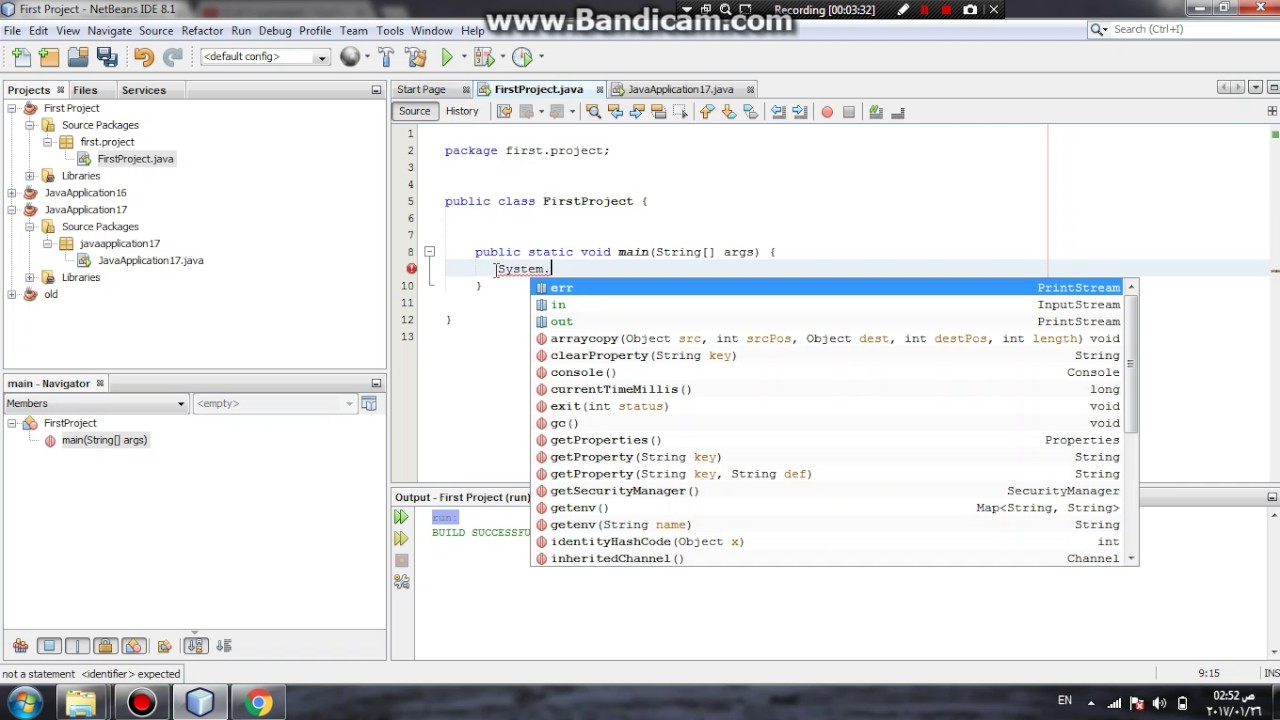The image size is (1280, 720).
Task: Toggle Show Fields filter in Navigator
Action: tap(49, 646)
